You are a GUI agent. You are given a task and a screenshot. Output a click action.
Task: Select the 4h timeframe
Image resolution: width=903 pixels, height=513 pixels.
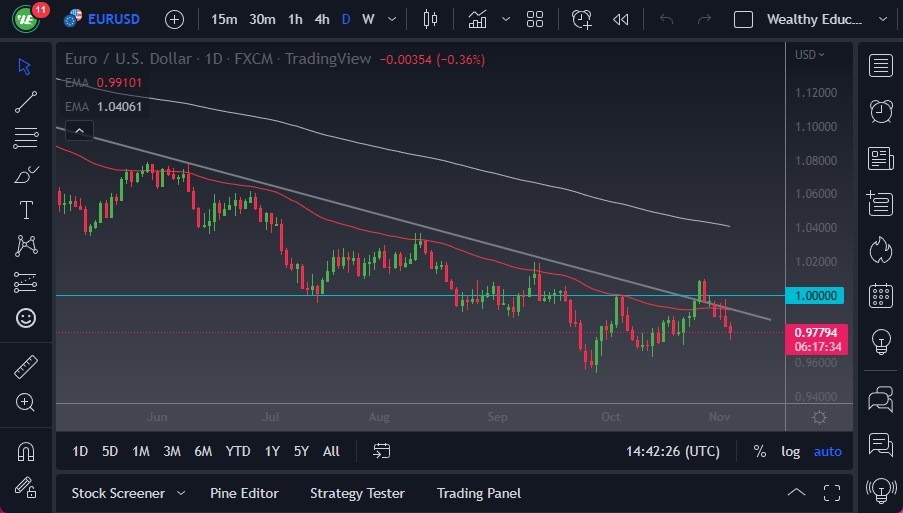coord(321,19)
